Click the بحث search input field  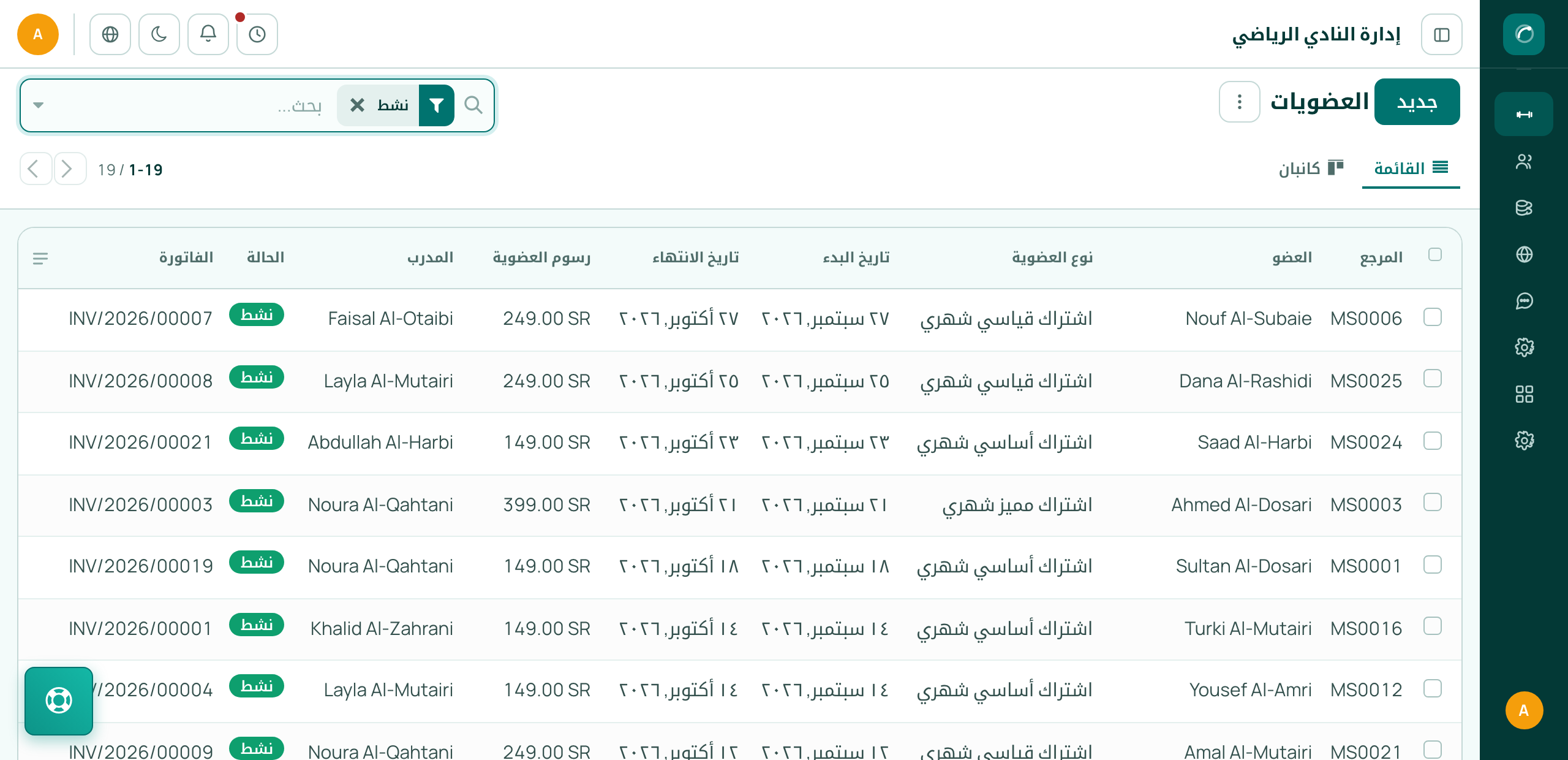[x=190, y=105]
